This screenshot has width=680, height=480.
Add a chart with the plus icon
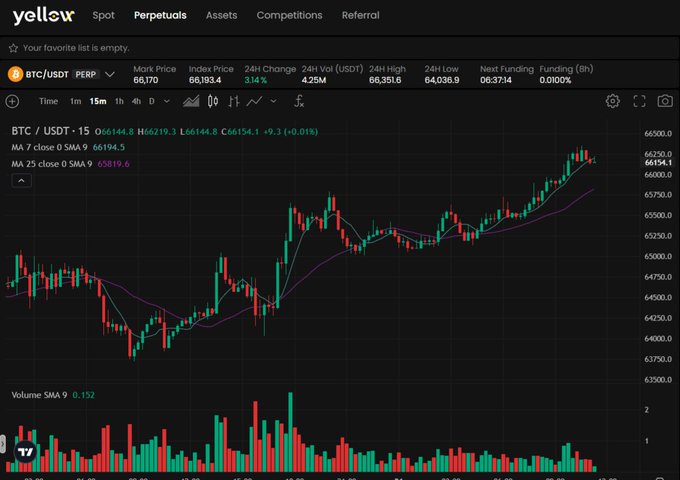click(x=12, y=101)
